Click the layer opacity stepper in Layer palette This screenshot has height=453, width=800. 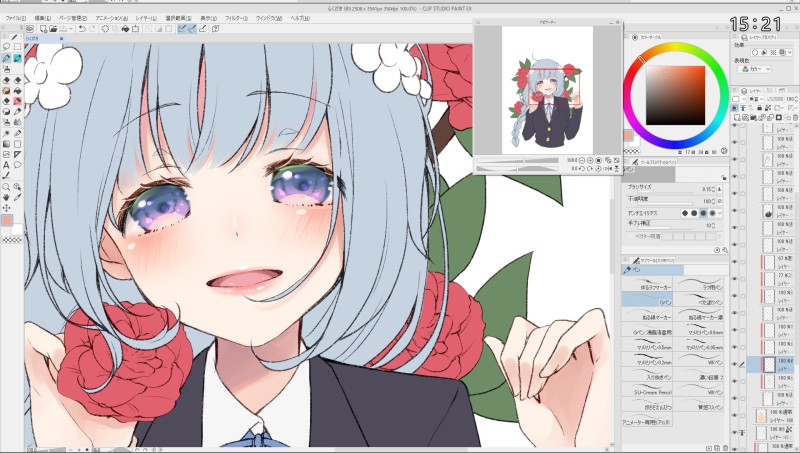coord(796,99)
